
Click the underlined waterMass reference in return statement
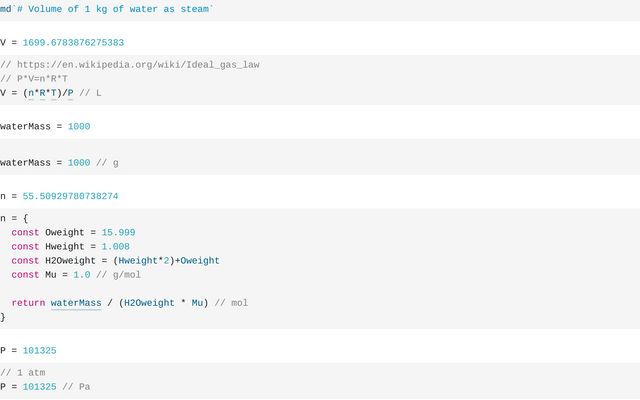point(76,302)
